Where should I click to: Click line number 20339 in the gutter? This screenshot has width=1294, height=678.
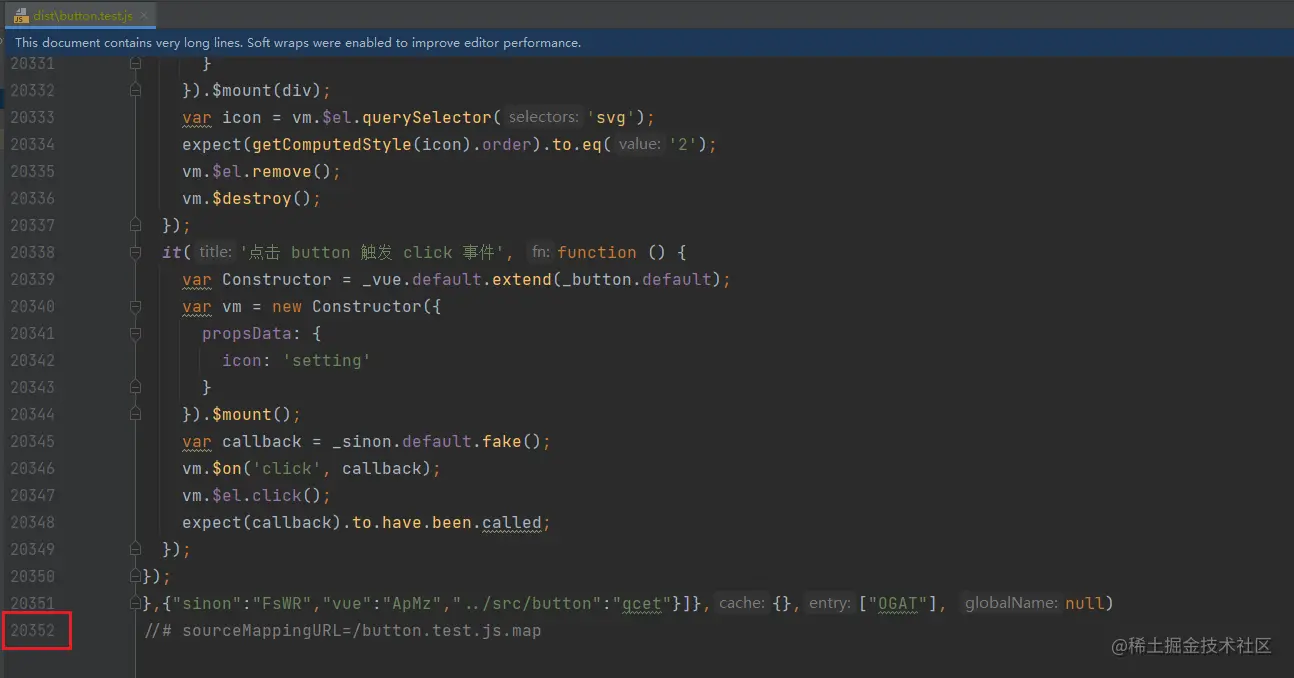coord(33,279)
